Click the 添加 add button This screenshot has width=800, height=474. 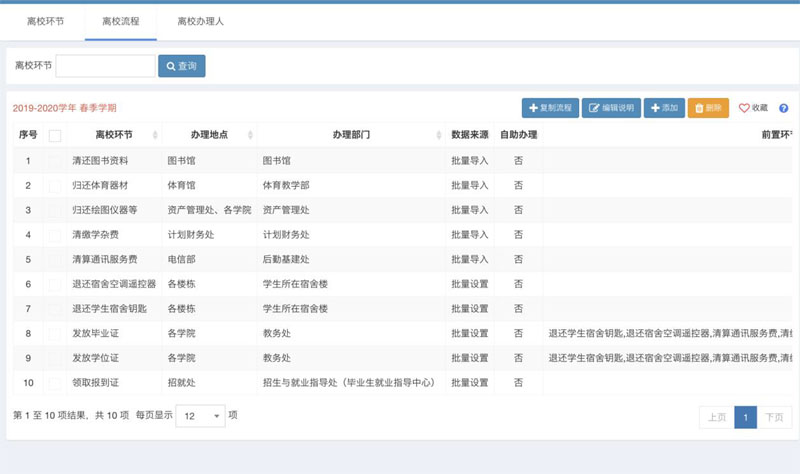tap(664, 108)
